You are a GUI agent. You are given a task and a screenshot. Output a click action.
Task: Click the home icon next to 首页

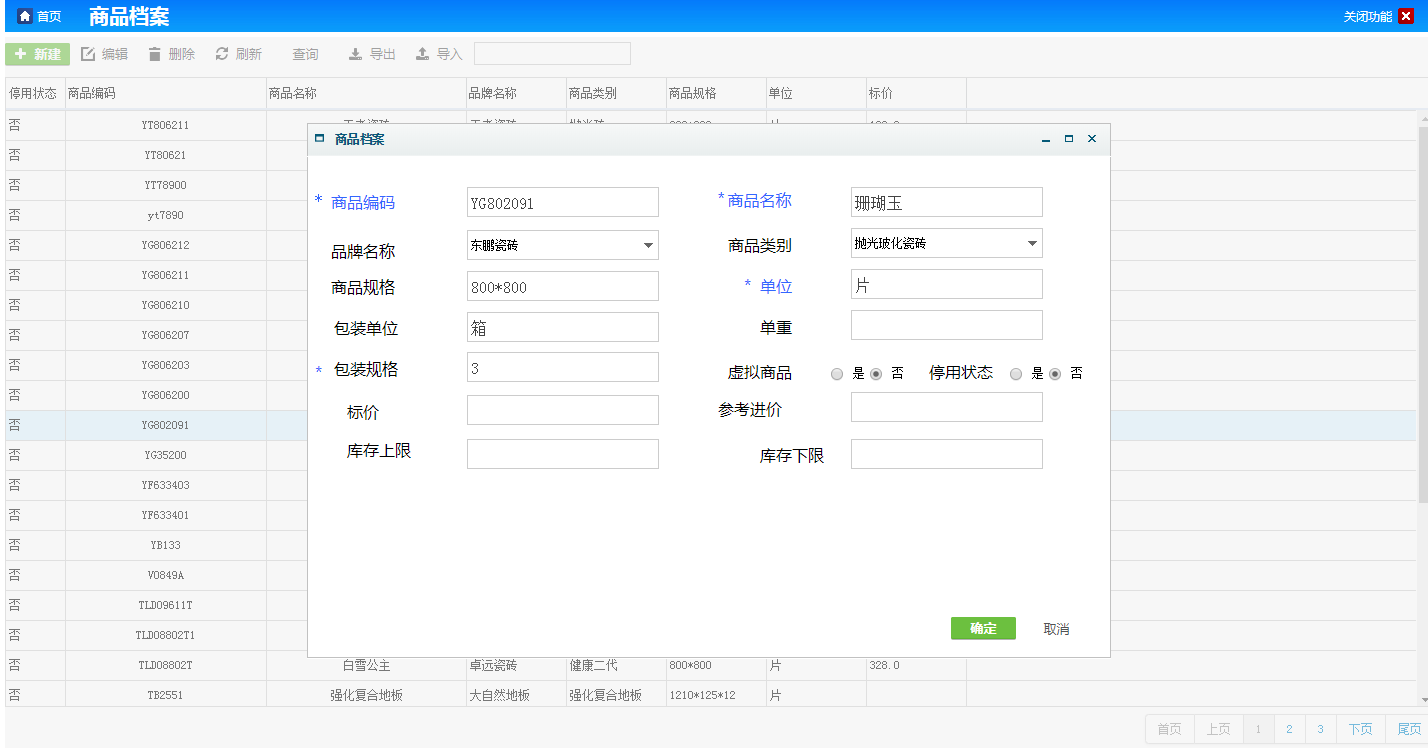coord(25,16)
